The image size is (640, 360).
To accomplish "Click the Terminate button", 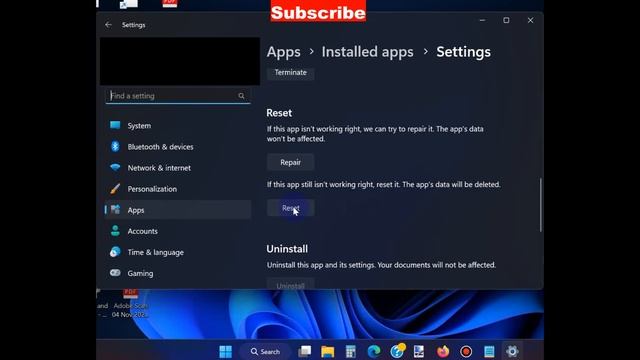I will click(291, 73).
